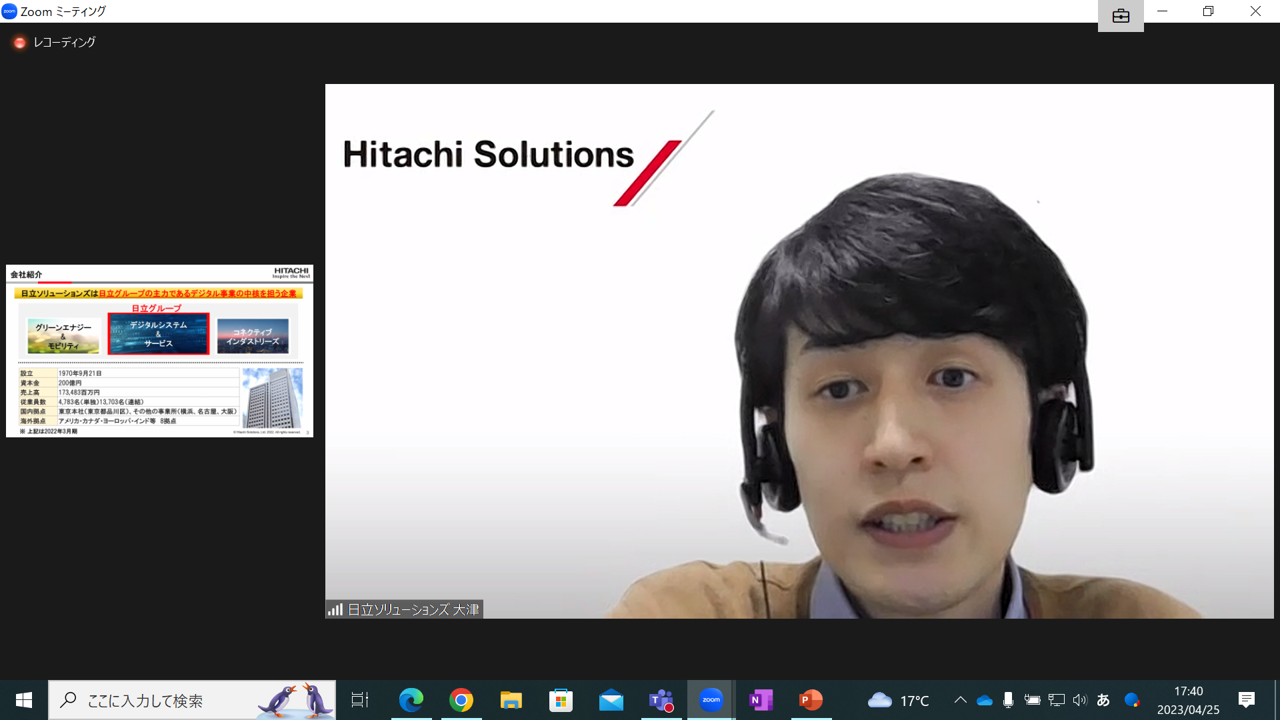Open the 17°C weather widget
The width and height of the screenshot is (1280, 720).
(899, 700)
